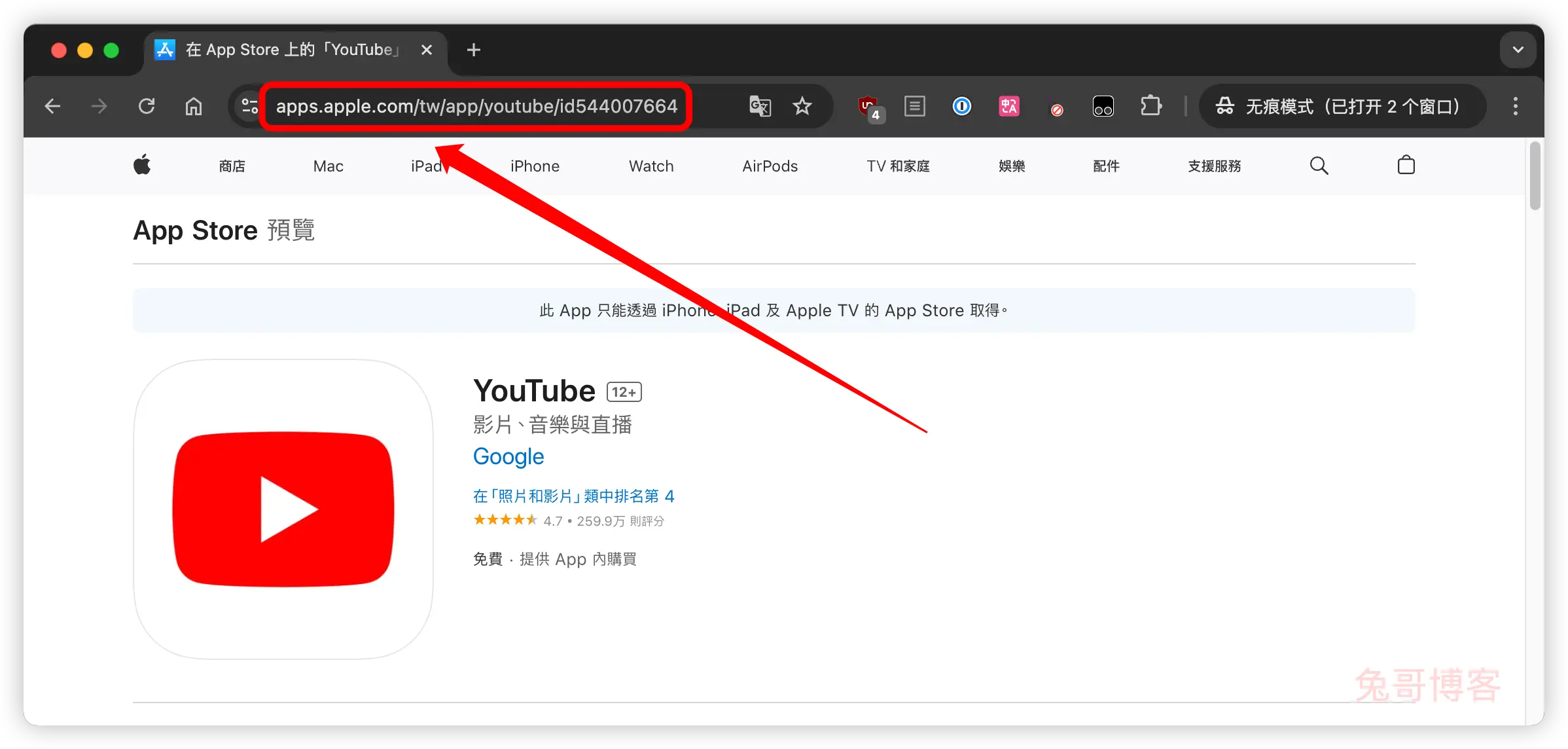Viewport: 1568px width, 749px height.
Task: Open the pink translate extension icon
Action: tap(1009, 106)
